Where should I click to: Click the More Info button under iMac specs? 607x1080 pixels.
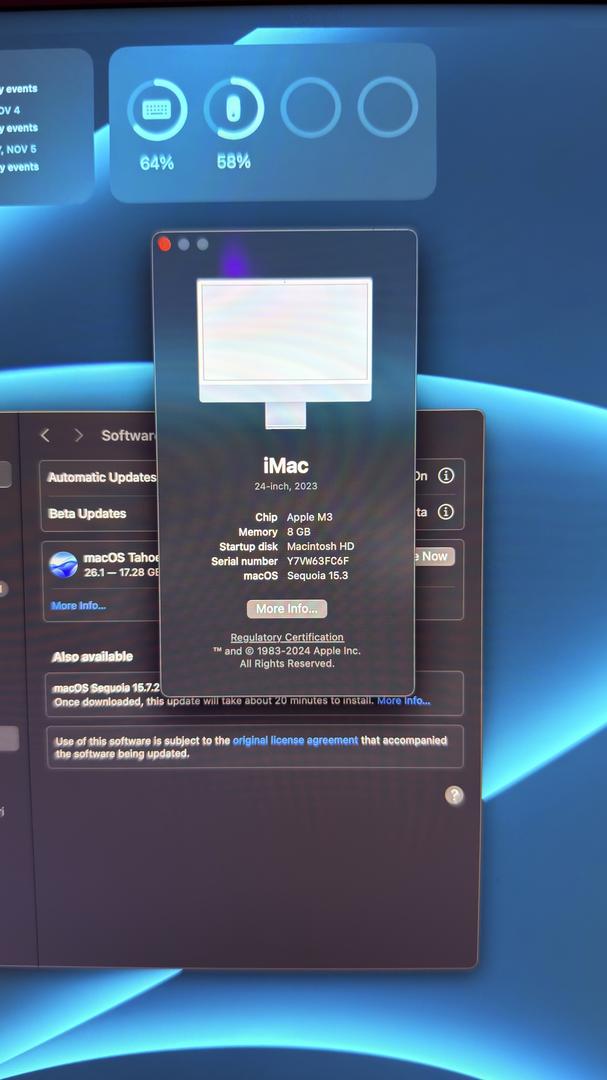[x=287, y=609]
